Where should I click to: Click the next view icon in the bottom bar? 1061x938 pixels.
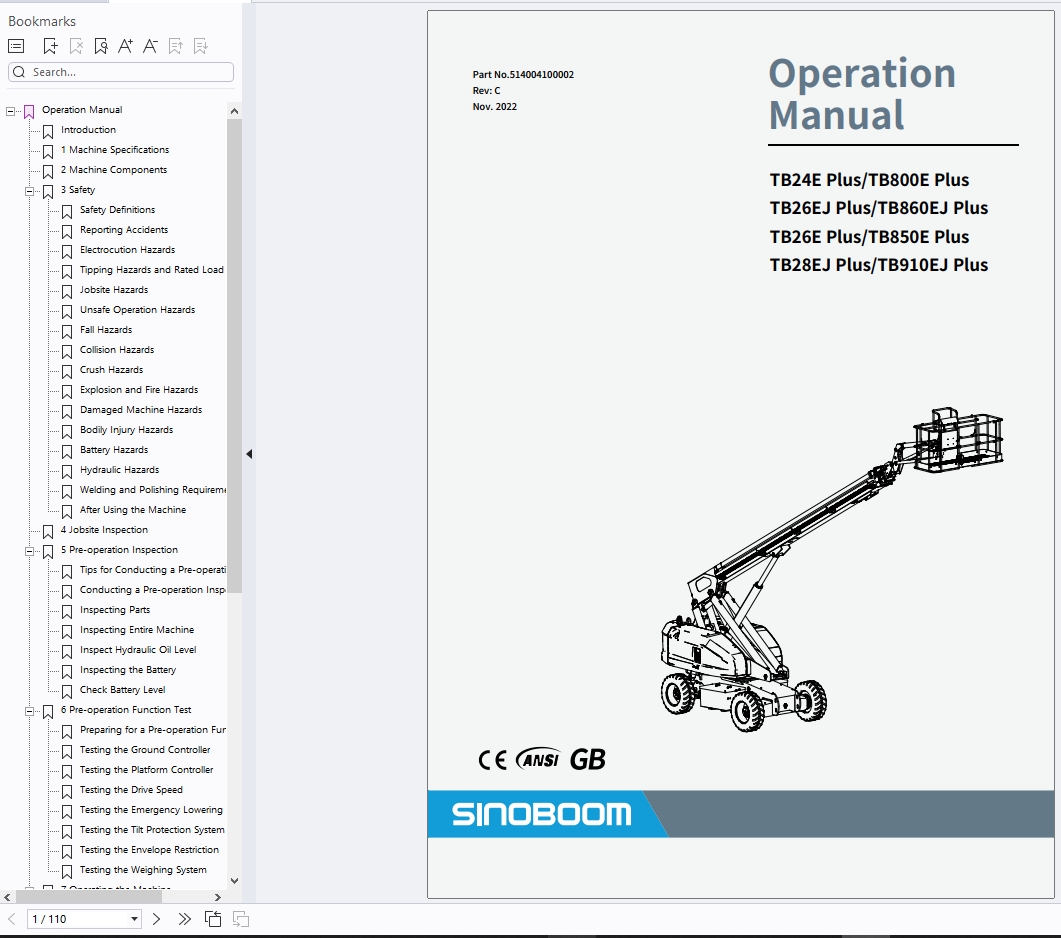pyautogui.click(x=241, y=919)
